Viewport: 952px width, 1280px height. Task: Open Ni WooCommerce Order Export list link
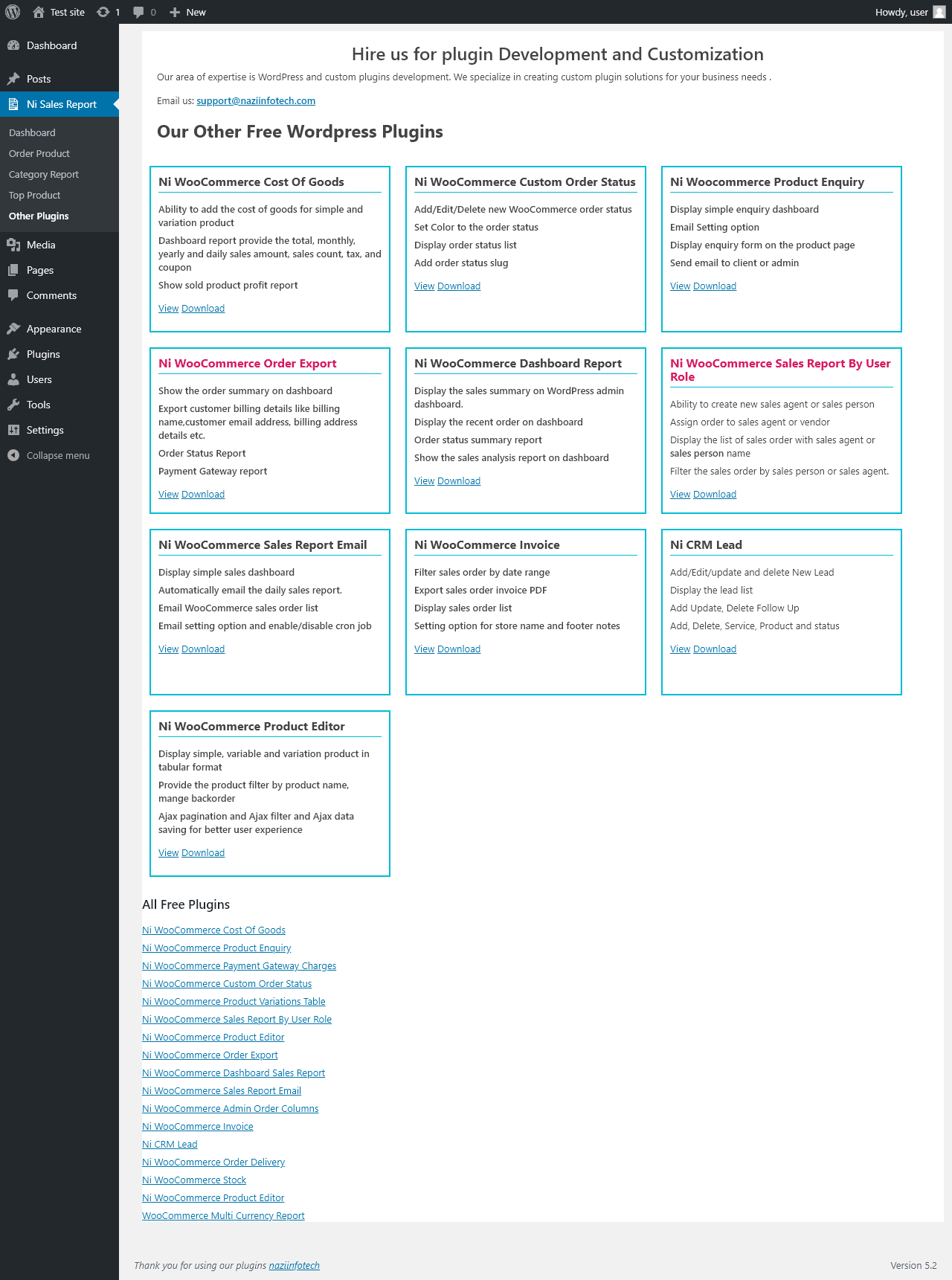210,1055
